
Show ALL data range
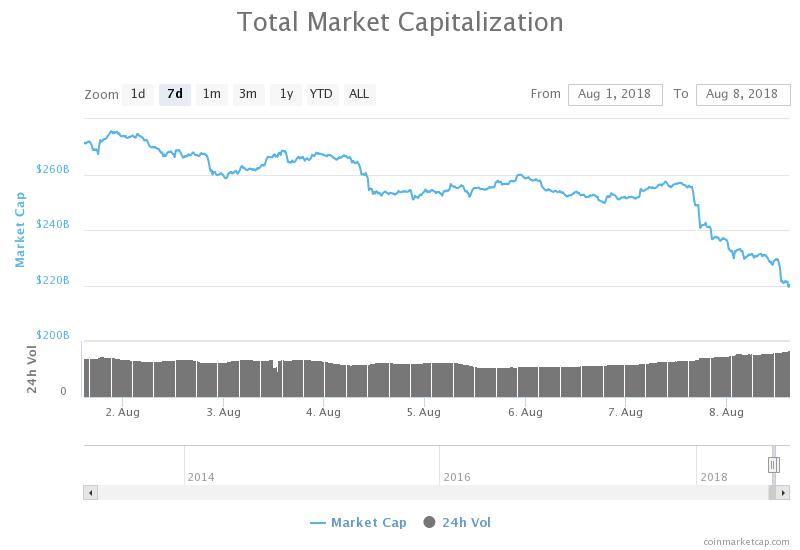[358, 94]
